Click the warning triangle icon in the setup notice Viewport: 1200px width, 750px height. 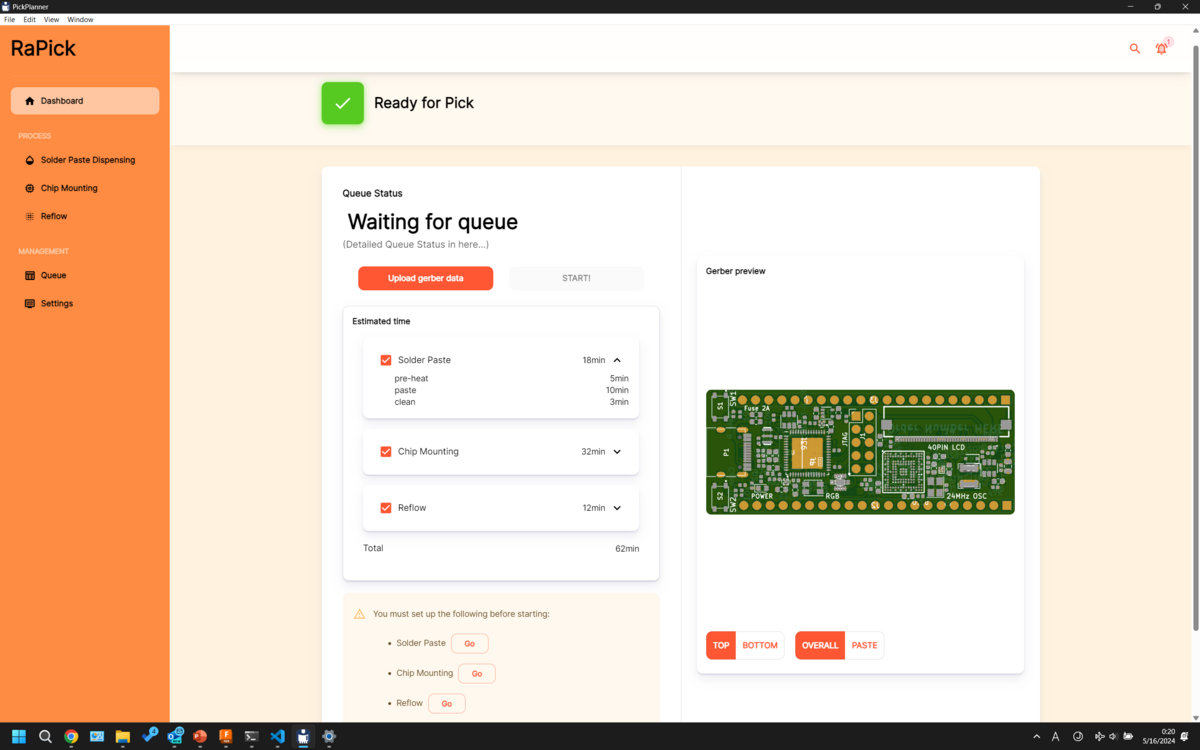[360, 614]
